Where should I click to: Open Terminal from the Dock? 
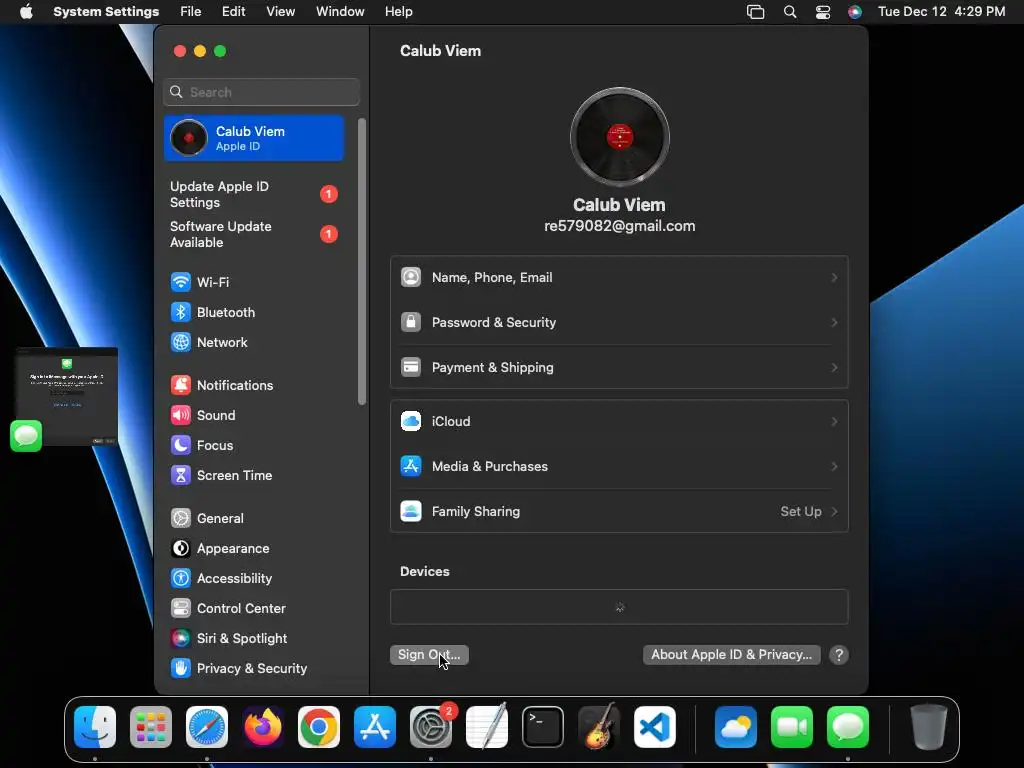543,727
